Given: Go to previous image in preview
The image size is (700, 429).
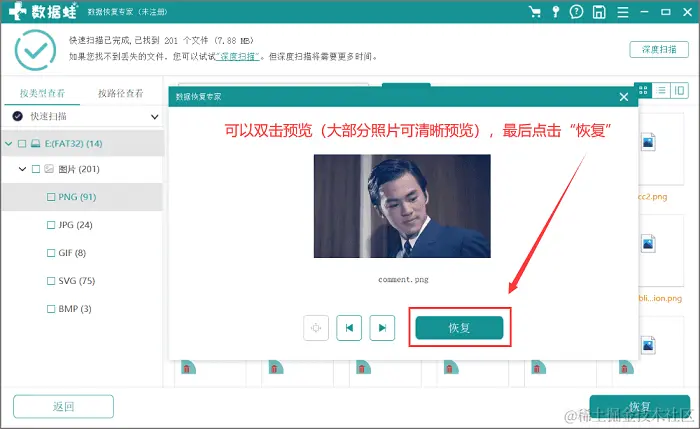Looking at the screenshot, I should click(349, 328).
